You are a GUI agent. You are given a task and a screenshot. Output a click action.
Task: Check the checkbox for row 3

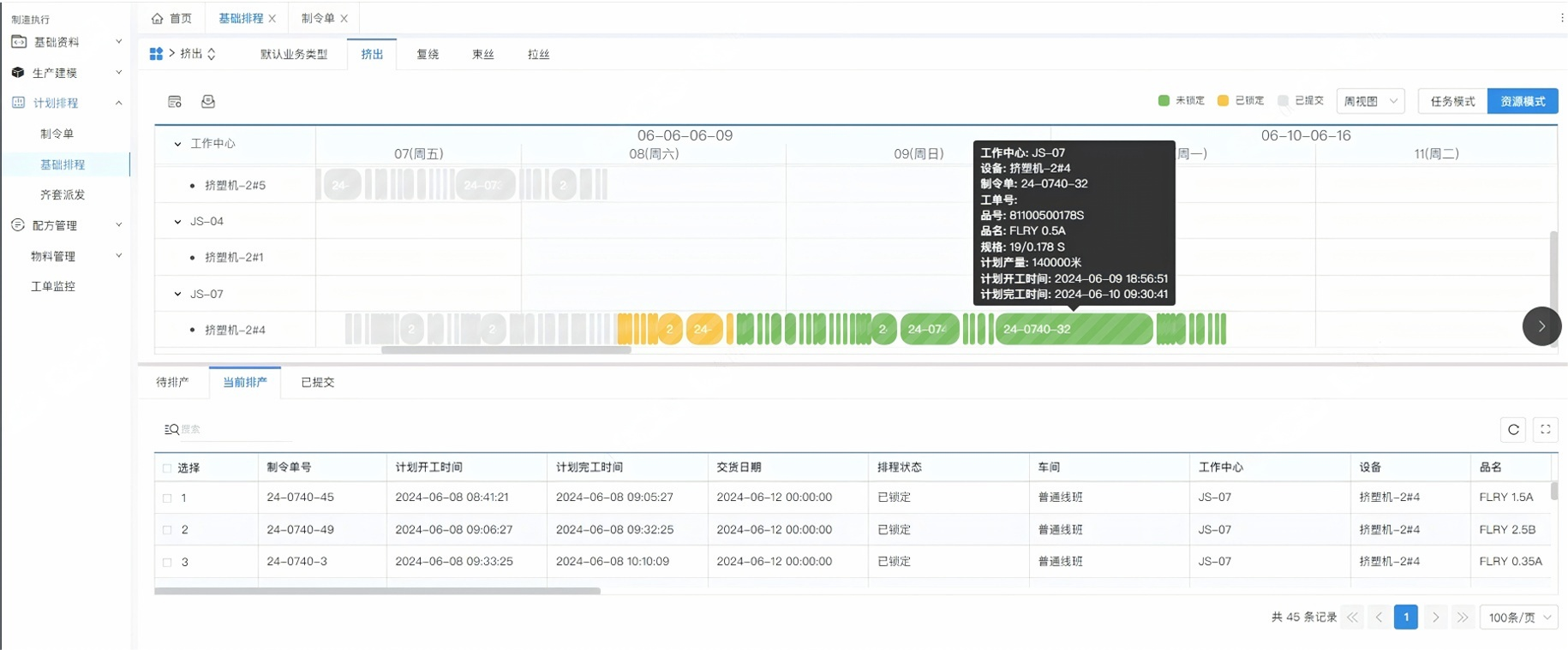[x=167, y=563]
